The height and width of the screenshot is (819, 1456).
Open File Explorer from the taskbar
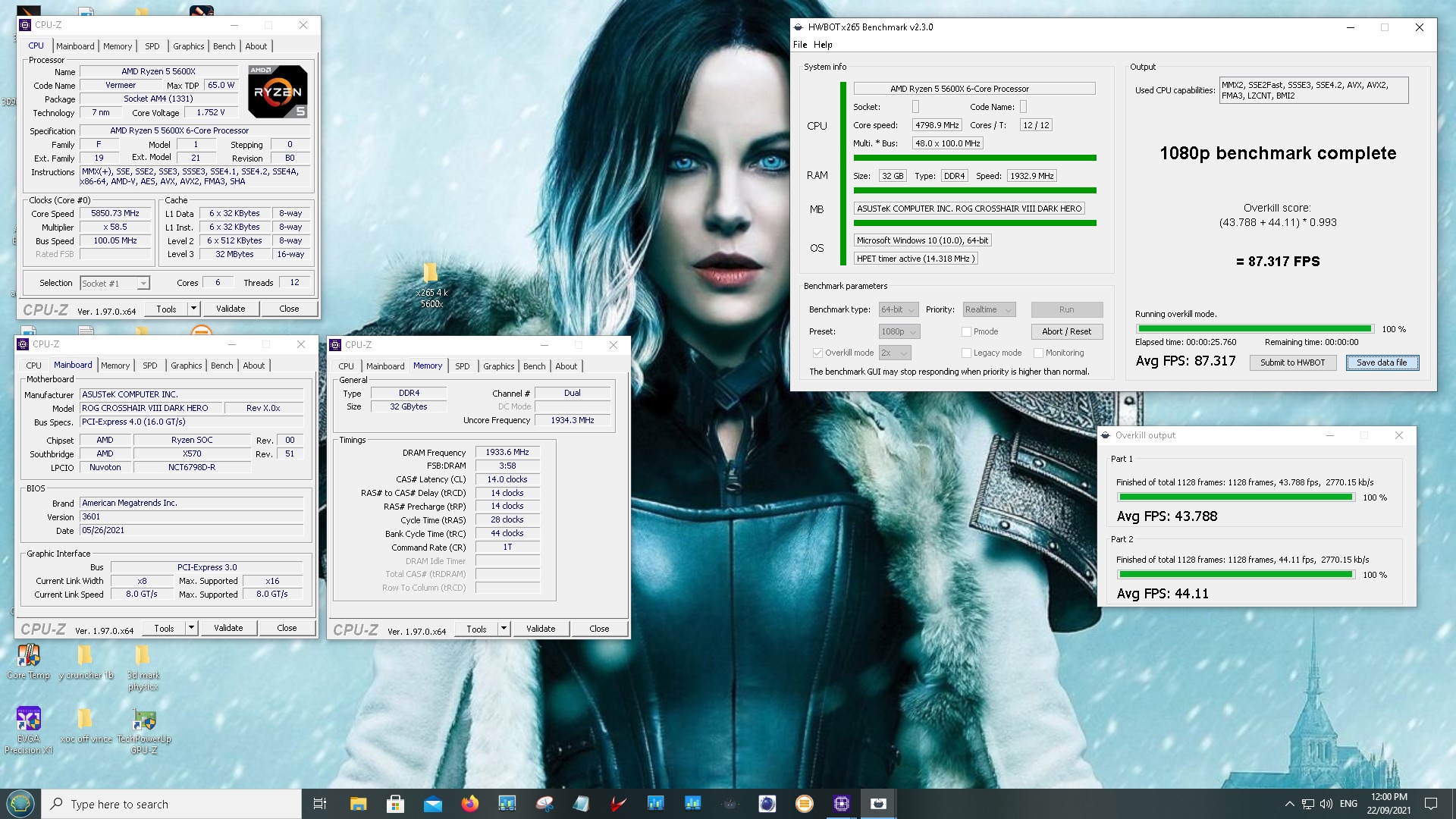pyautogui.click(x=358, y=804)
